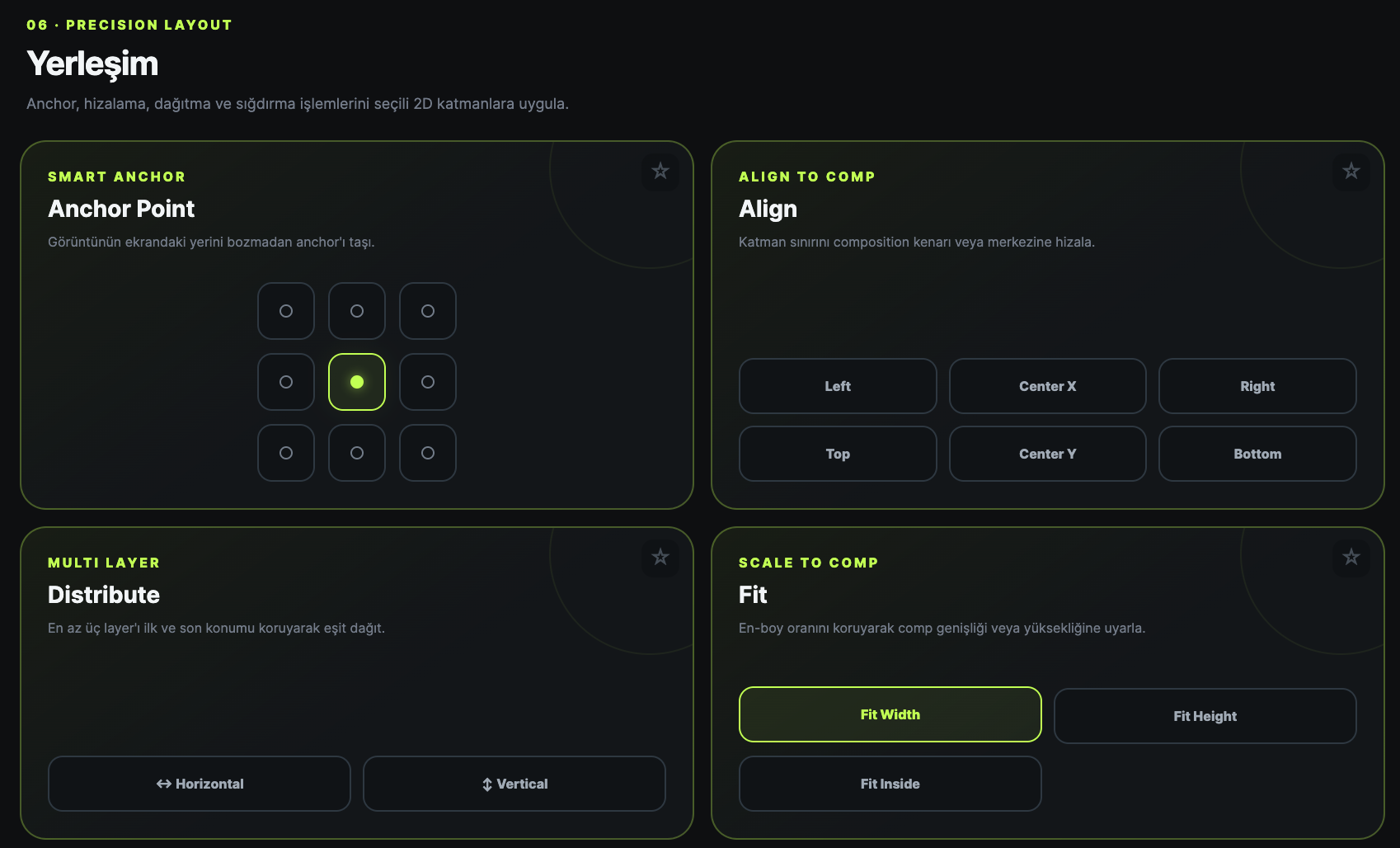Click the Center Y button
The height and width of the screenshot is (848, 1400).
pyautogui.click(x=1048, y=454)
